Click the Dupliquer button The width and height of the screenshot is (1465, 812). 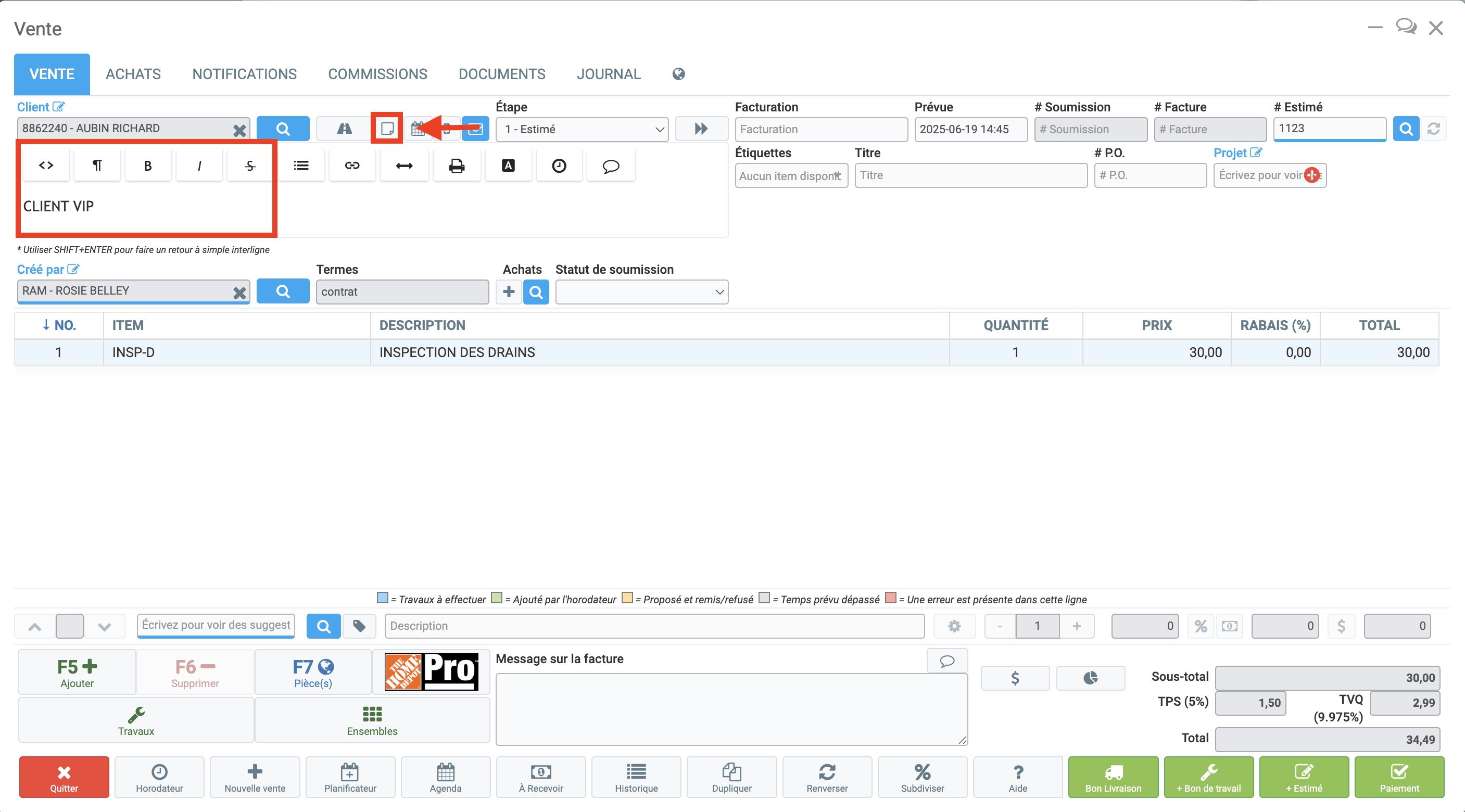click(x=731, y=777)
